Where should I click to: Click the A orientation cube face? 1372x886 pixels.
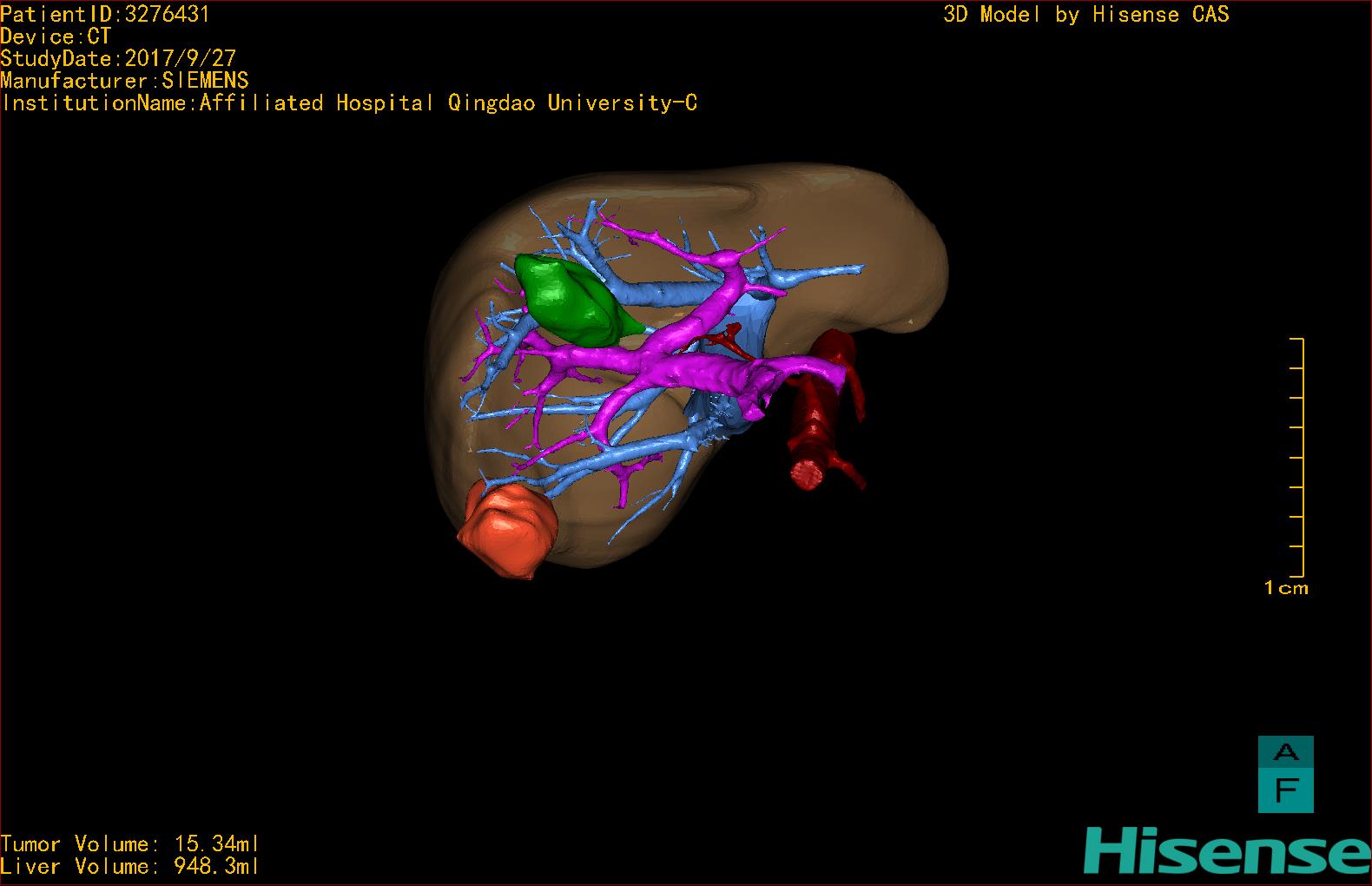click(x=1286, y=751)
